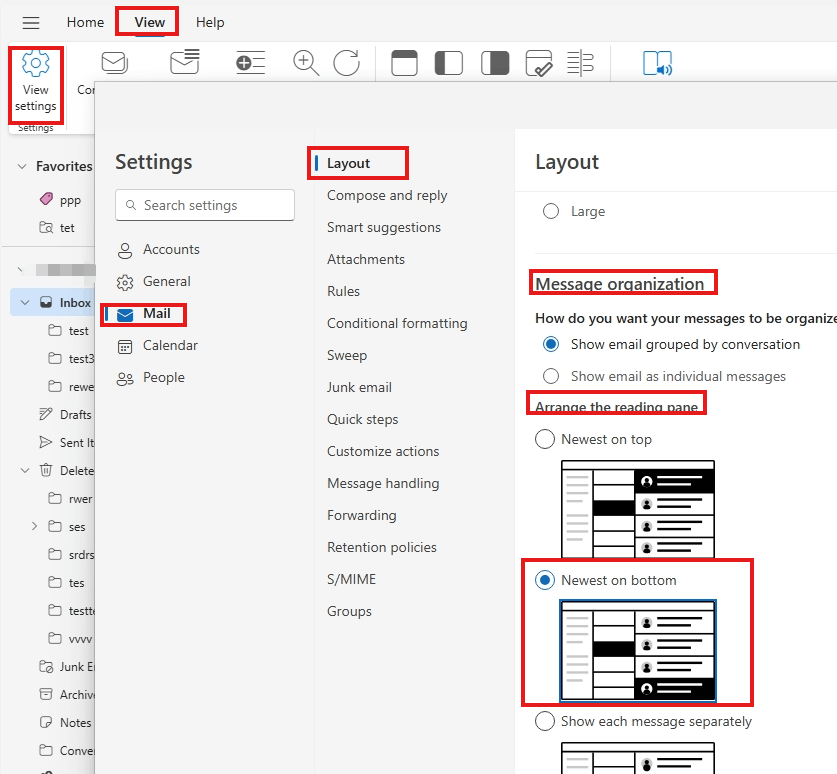This screenshot has width=837, height=774.
Task: Click the Newest on top preview thumbnail
Action: [x=638, y=509]
